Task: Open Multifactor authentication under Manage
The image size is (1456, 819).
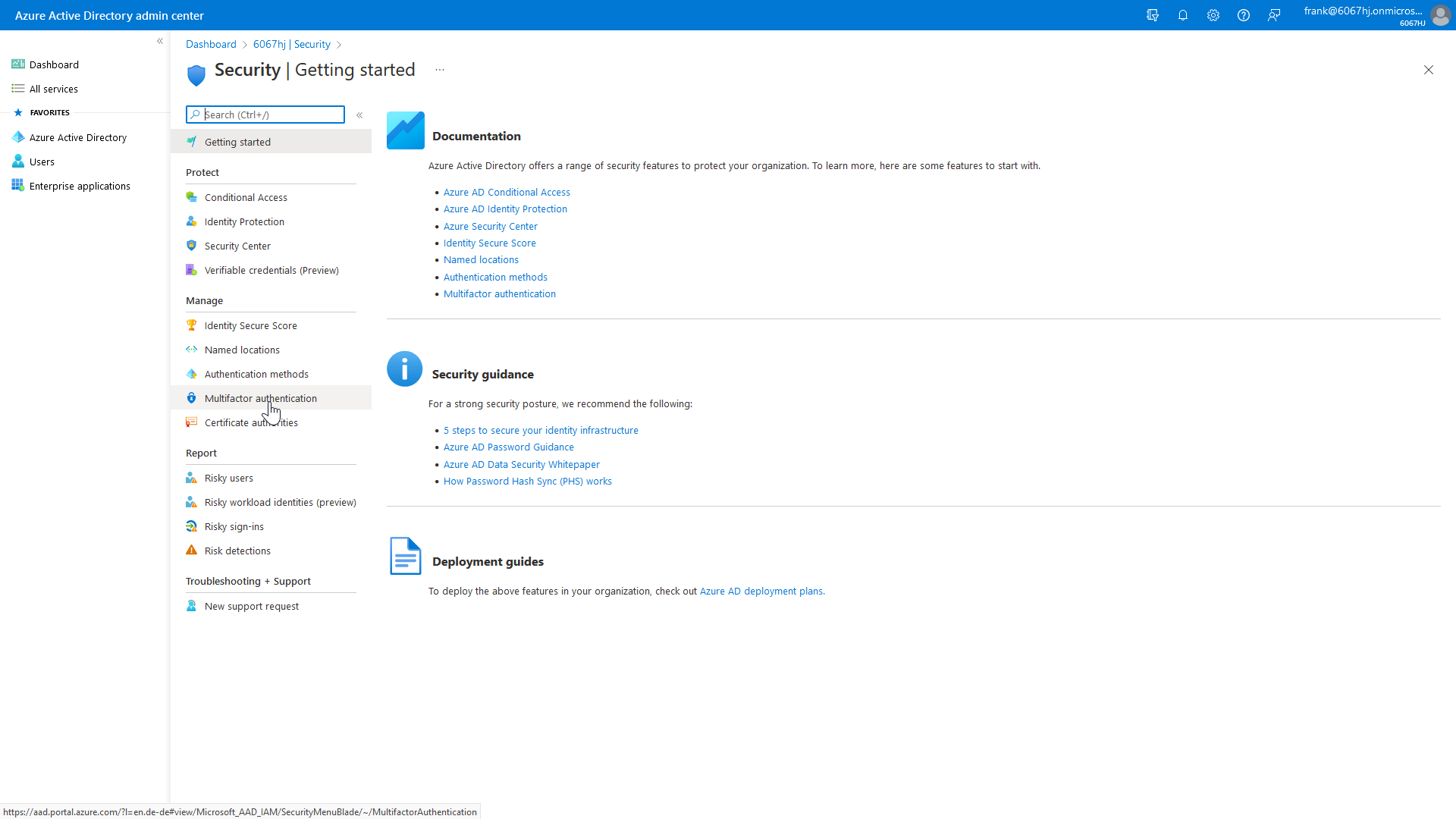Action: pyautogui.click(x=261, y=398)
